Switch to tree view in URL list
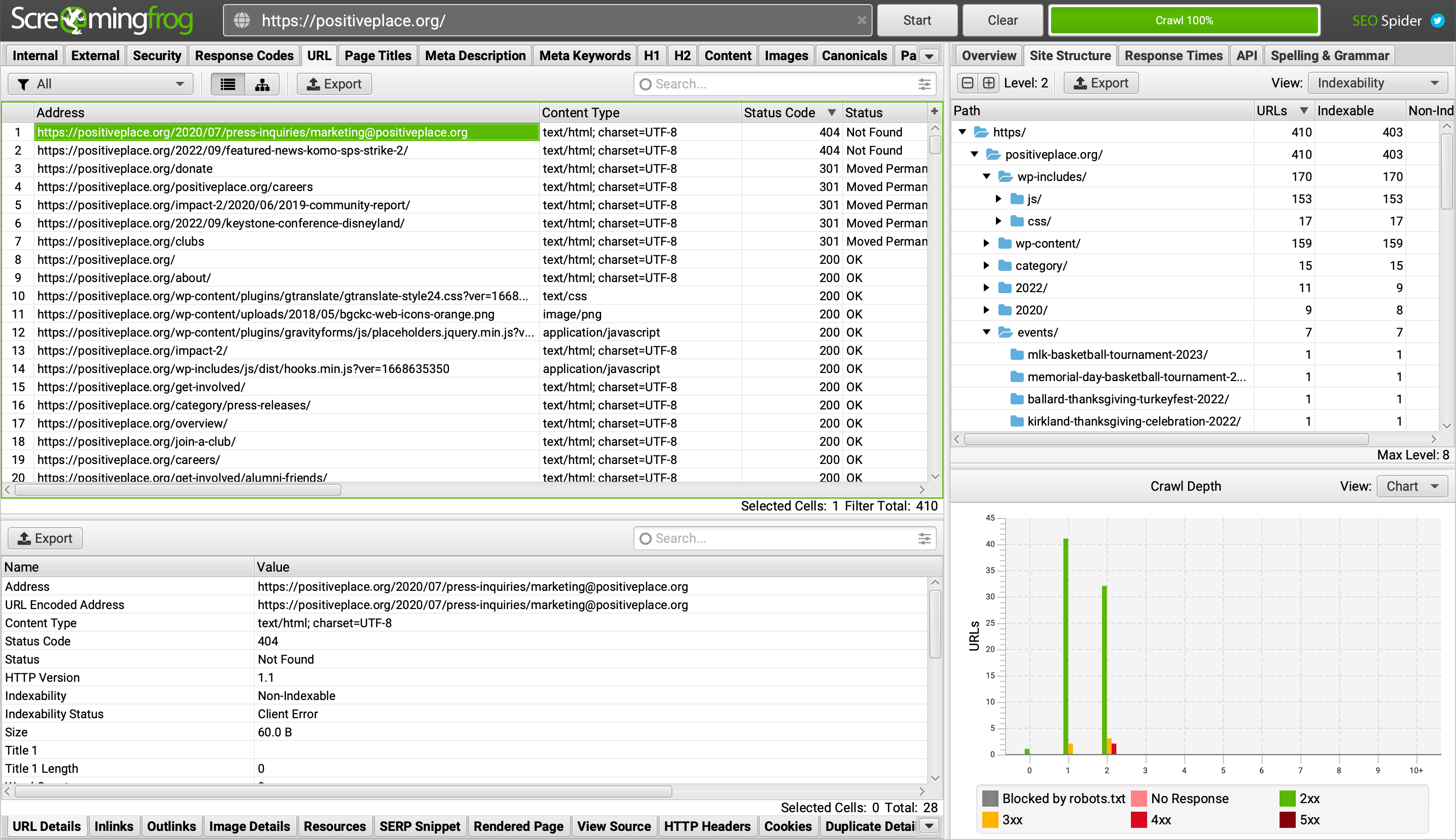The image size is (1456, 840). coord(262,84)
